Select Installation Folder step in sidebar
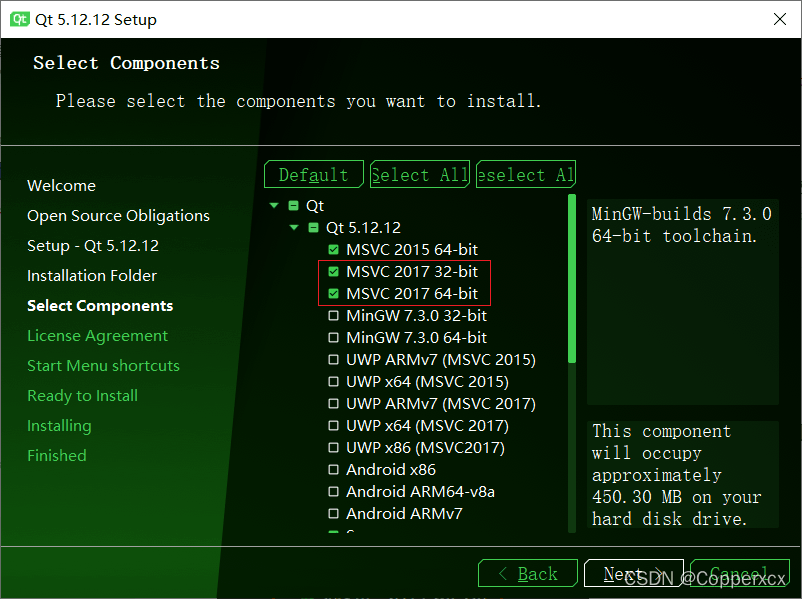The width and height of the screenshot is (802, 599). 92,276
